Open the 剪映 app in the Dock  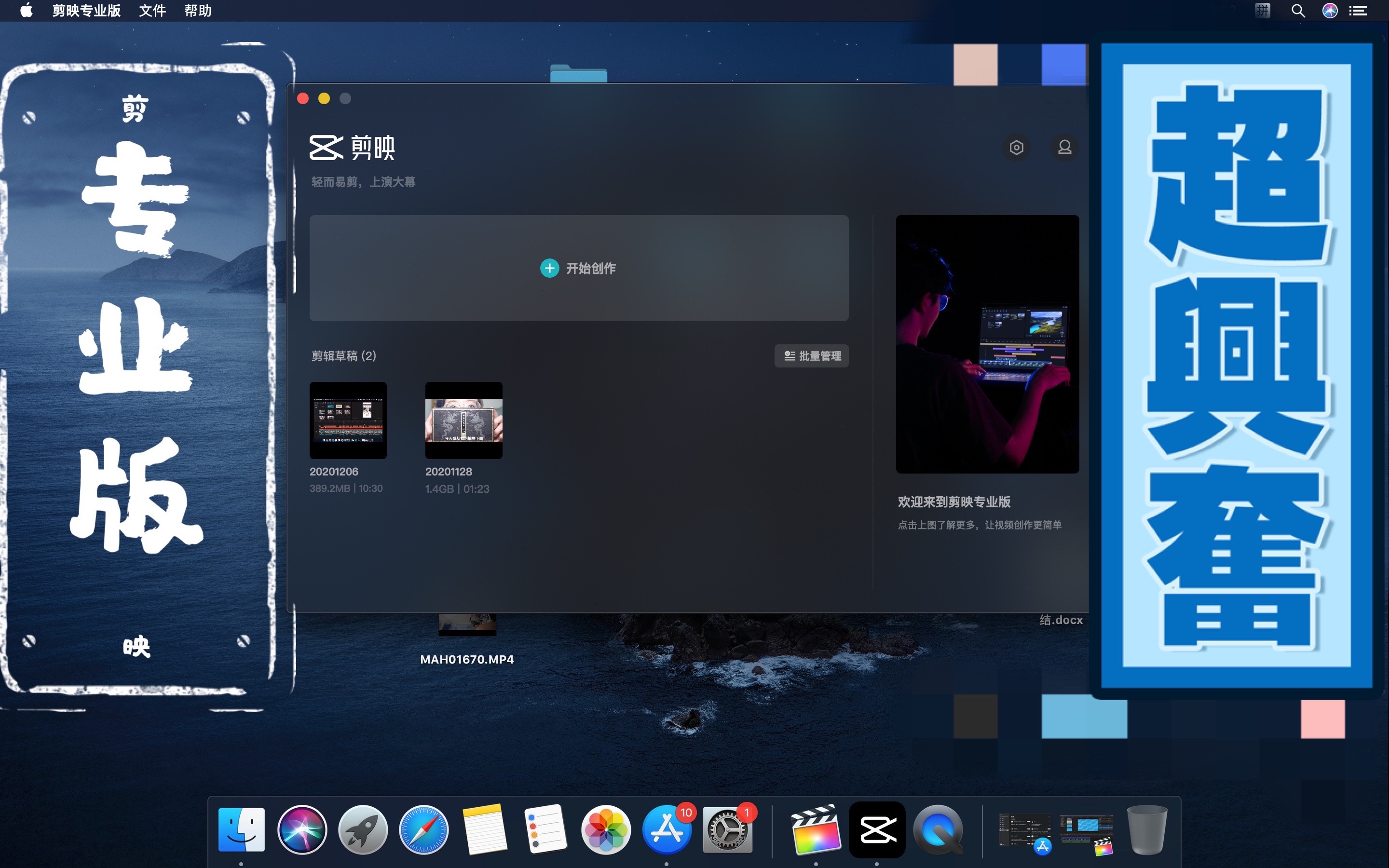[x=876, y=830]
